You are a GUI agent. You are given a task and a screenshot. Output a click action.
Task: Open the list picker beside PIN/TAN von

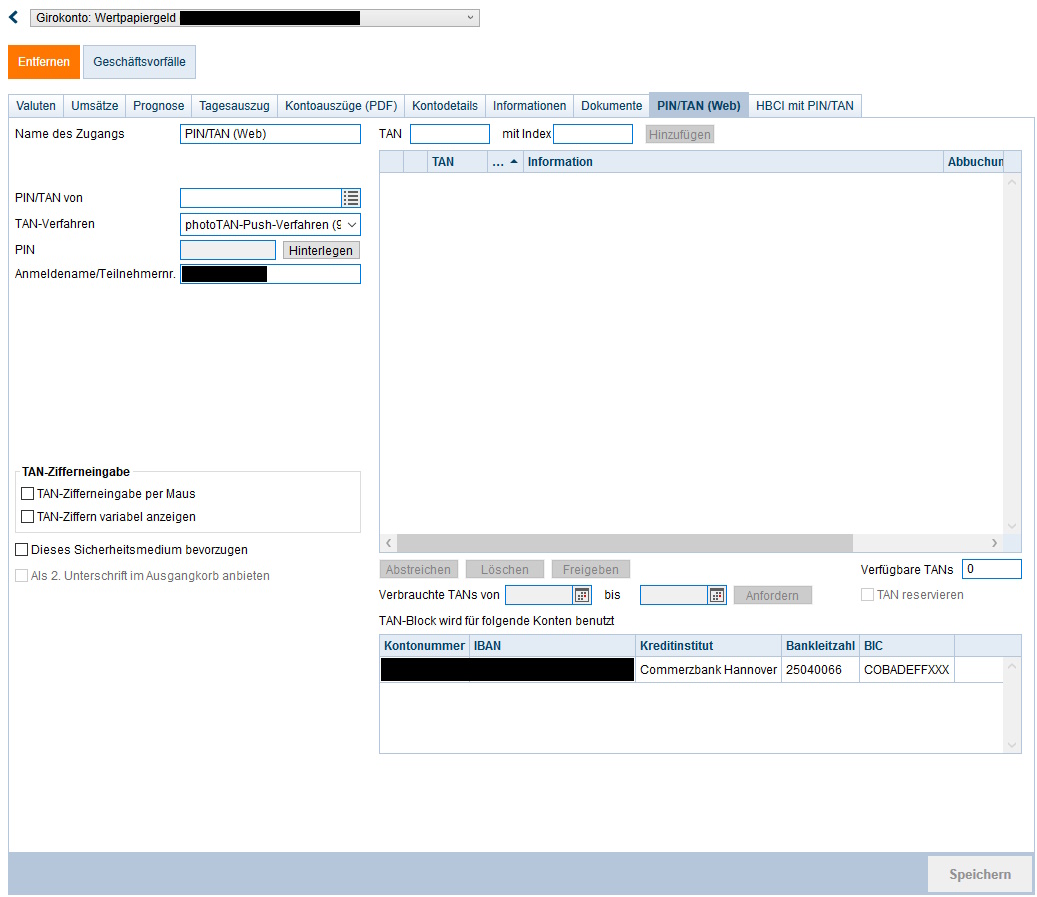(x=351, y=198)
